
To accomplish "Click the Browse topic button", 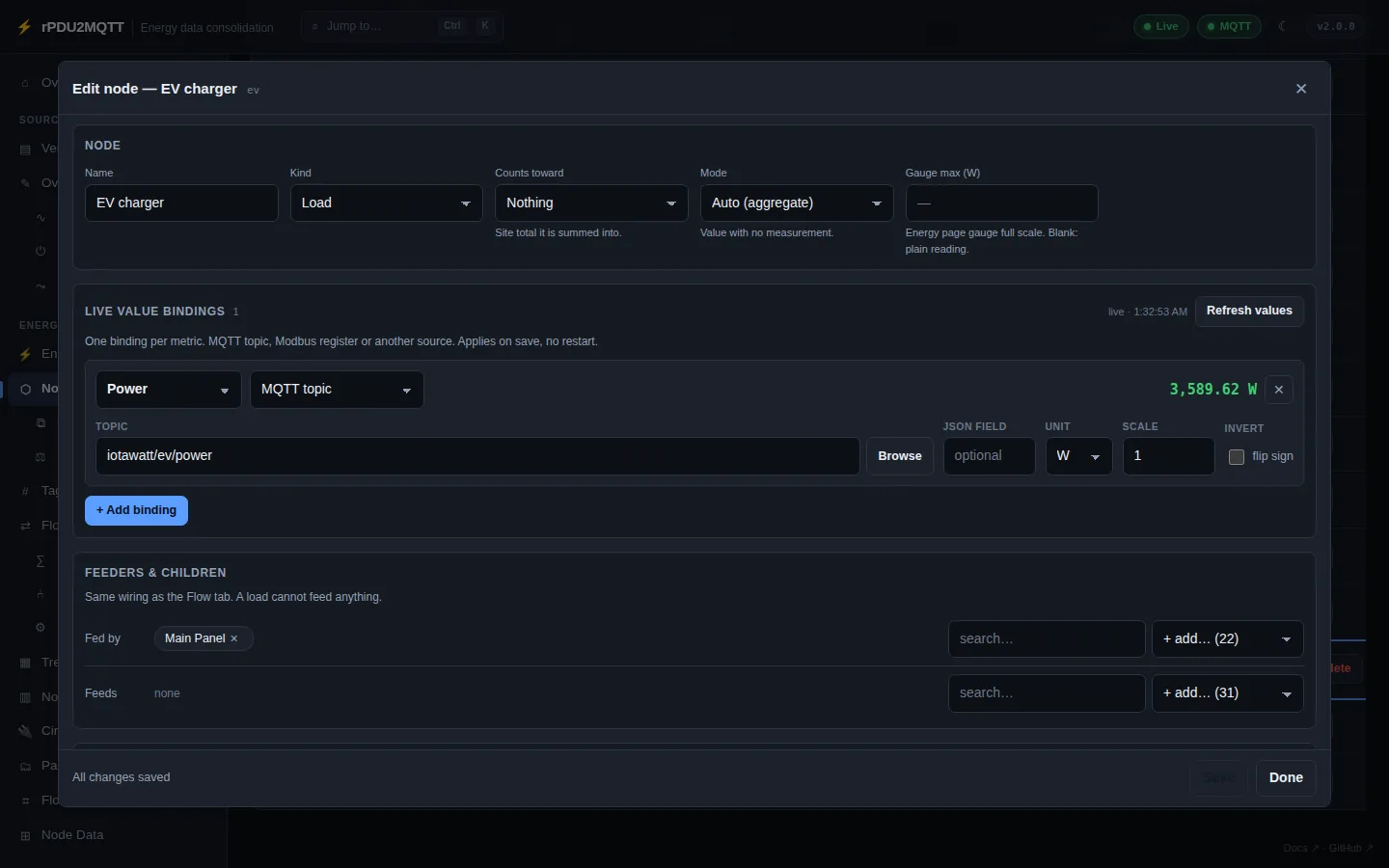I will tap(900, 456).
